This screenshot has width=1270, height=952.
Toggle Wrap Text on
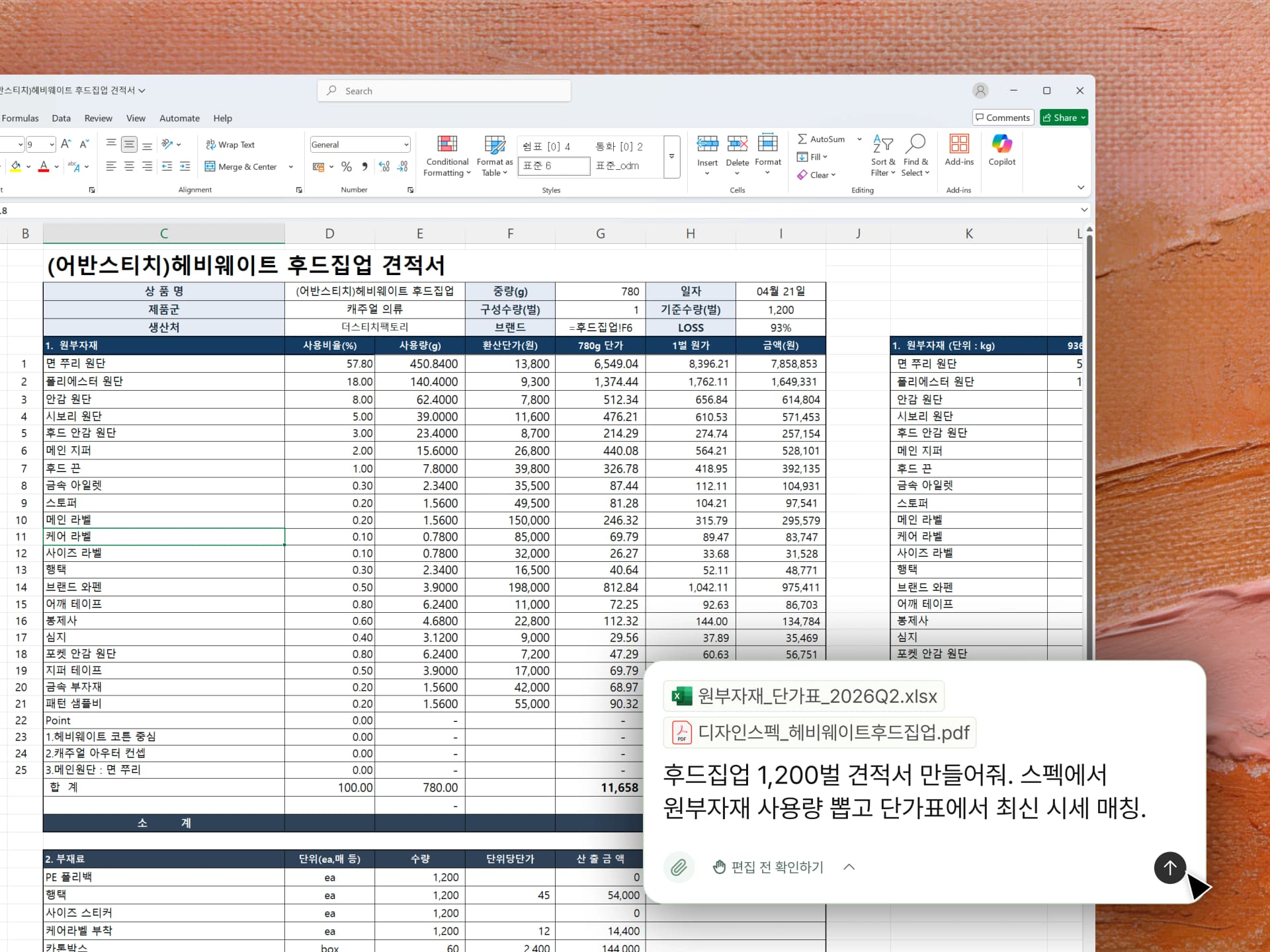[230, 145]
